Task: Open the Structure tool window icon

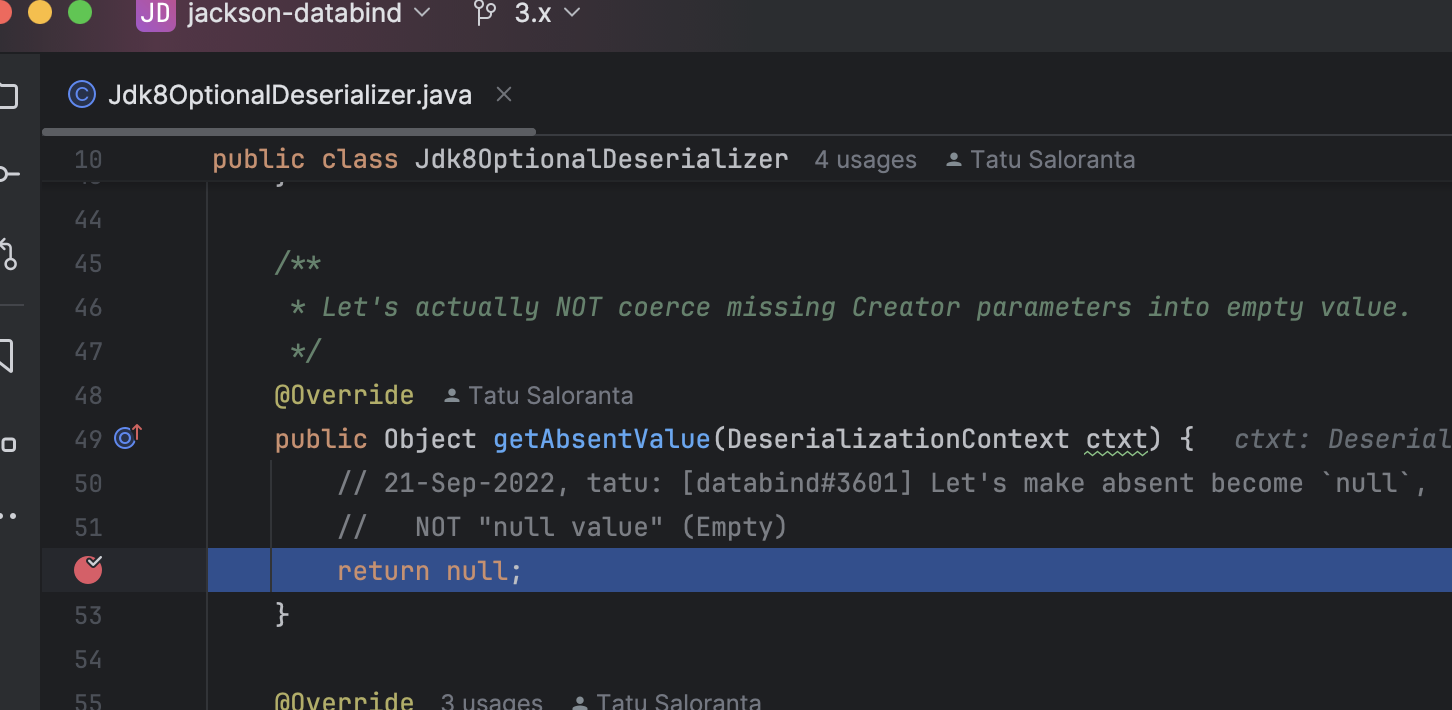Action: 8,444
